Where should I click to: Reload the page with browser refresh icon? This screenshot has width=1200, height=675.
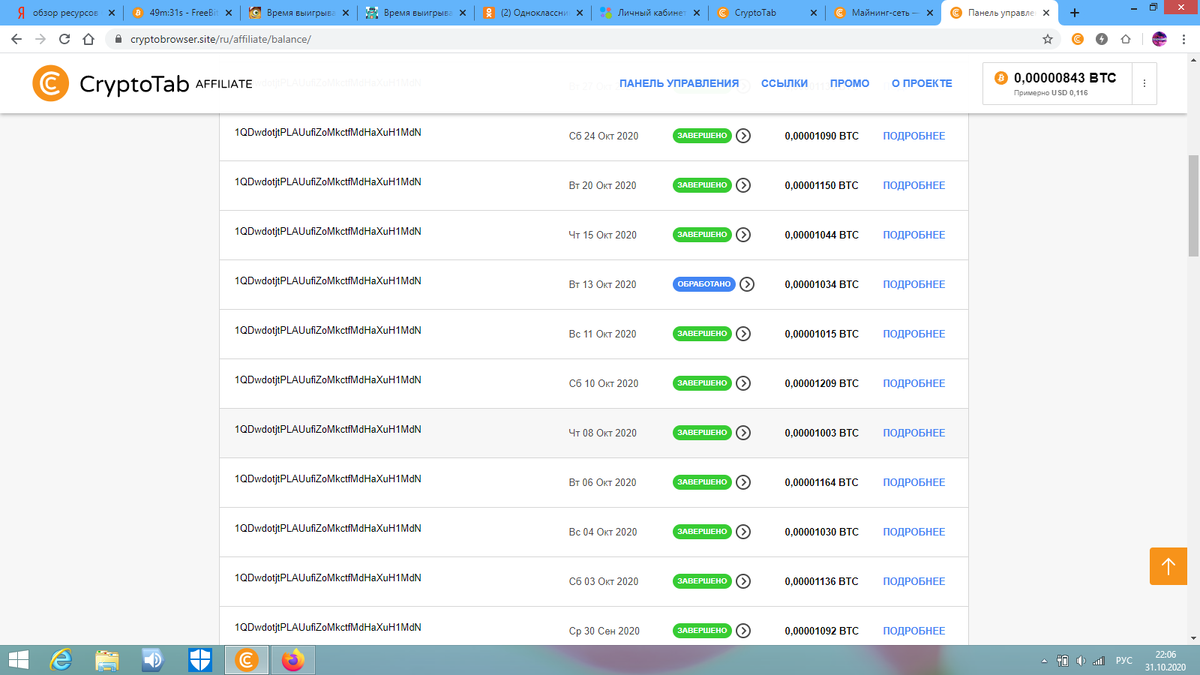point(64,39)
